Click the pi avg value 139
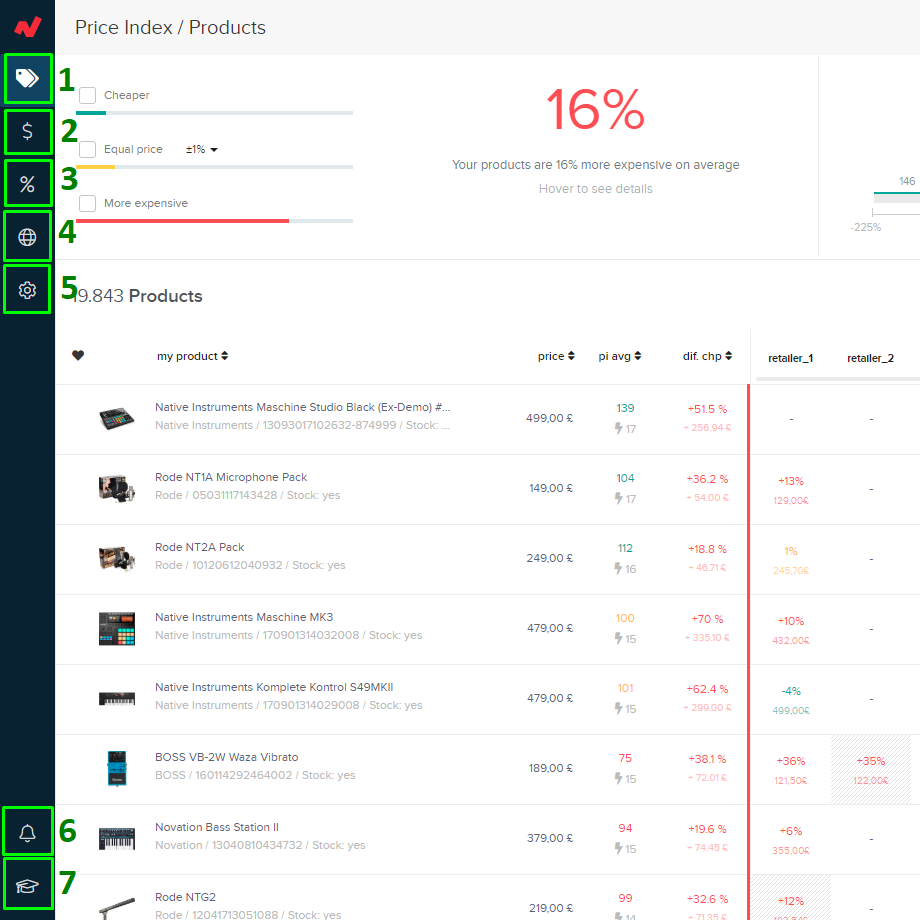Viewport: 920px width, 920px height. [x=625, y=408]
